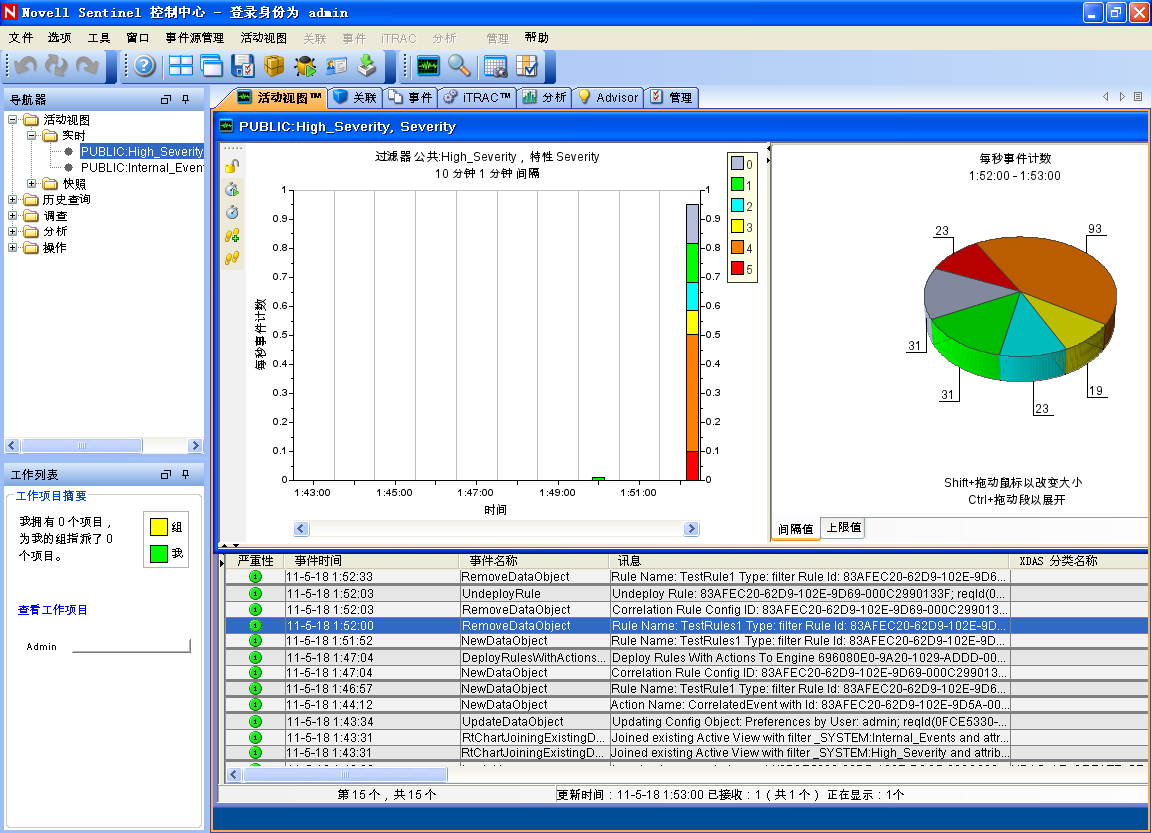Select the UpdateDataObject event row
1152x833 pixels.
click(x=686, y=721)
